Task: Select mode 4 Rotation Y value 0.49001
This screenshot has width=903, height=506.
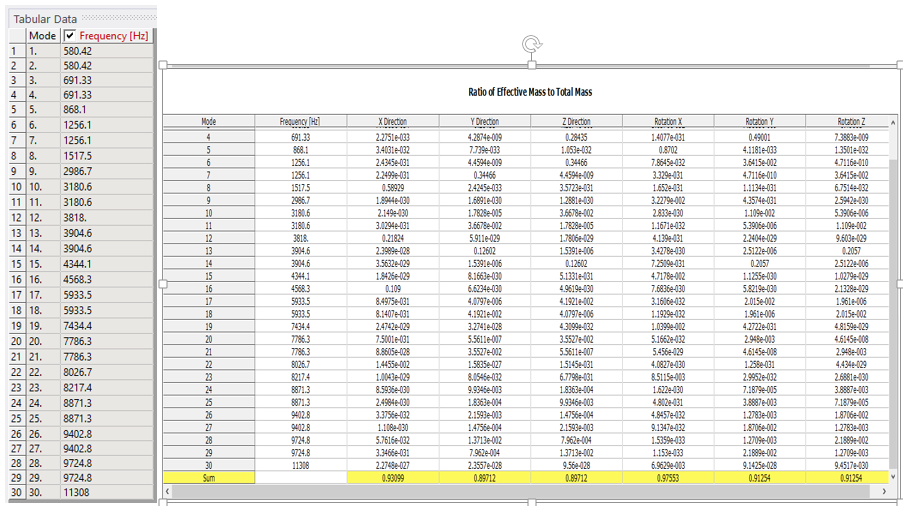Action: pos(760,137)
